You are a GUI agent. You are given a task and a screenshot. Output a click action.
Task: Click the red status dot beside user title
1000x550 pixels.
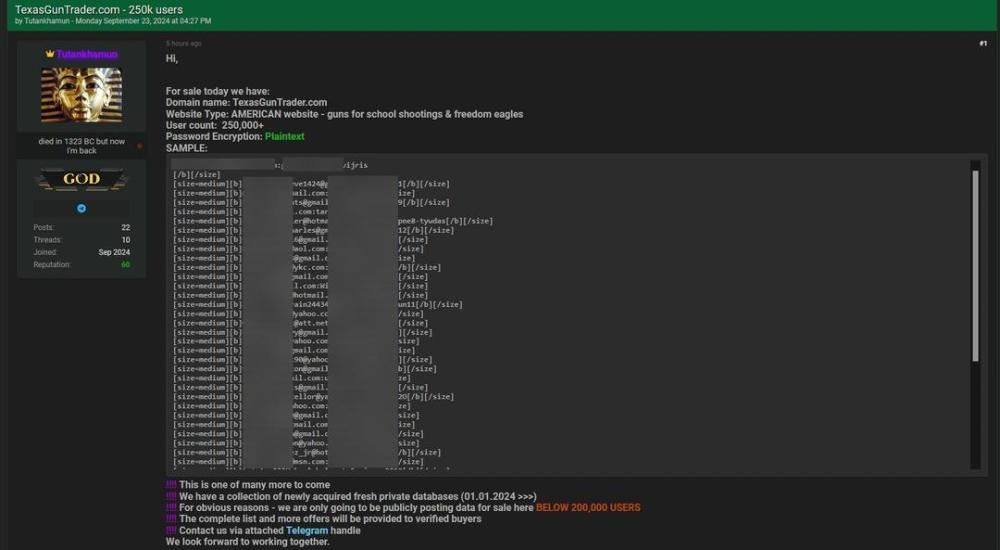140,146
